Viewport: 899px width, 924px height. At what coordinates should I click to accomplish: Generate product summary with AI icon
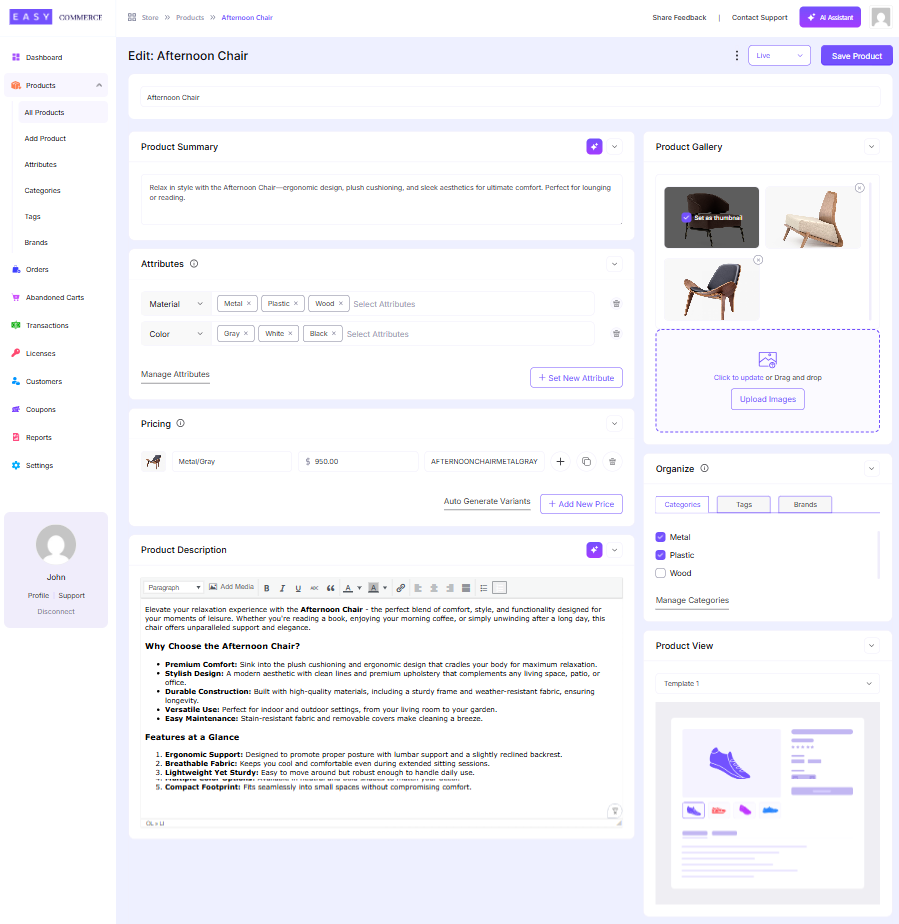(x=594, y=147)
